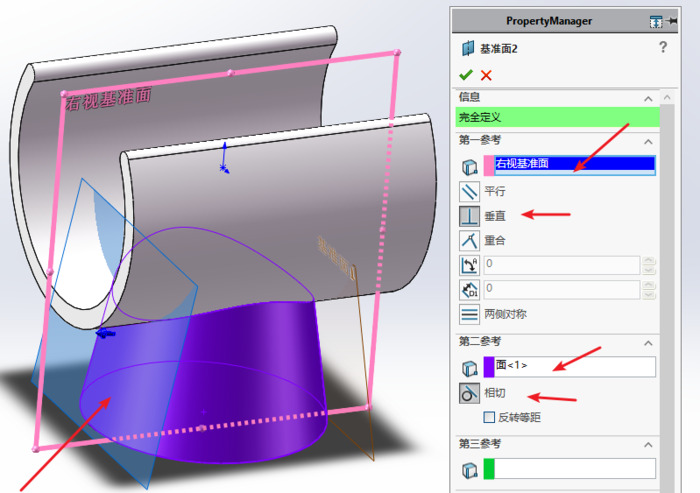700x493 pixels.
Task: Toggle the 两侧对称 (Mid Plane) option
Action: pos(469,315)
